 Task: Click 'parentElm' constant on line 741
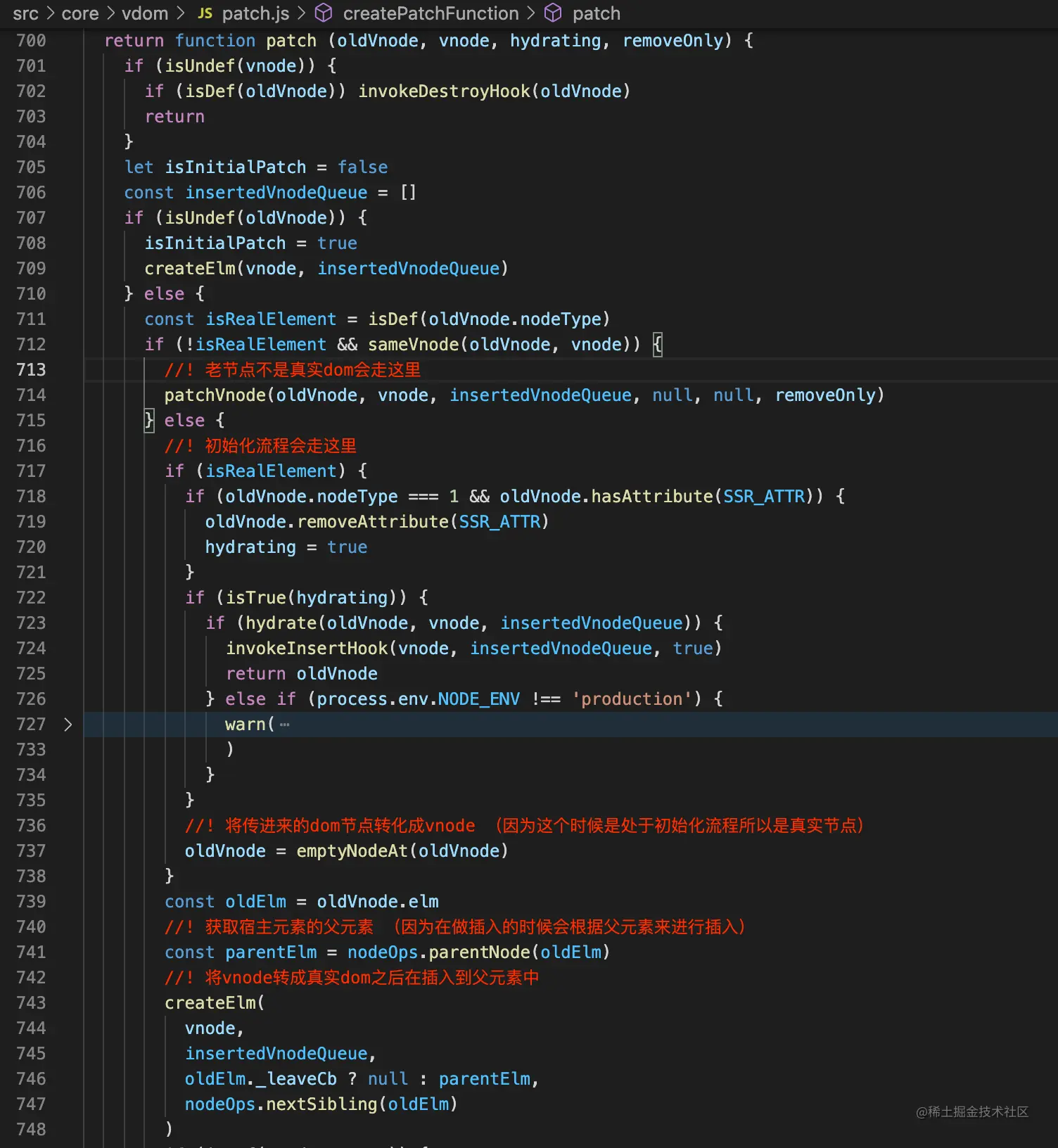point(271,952)
